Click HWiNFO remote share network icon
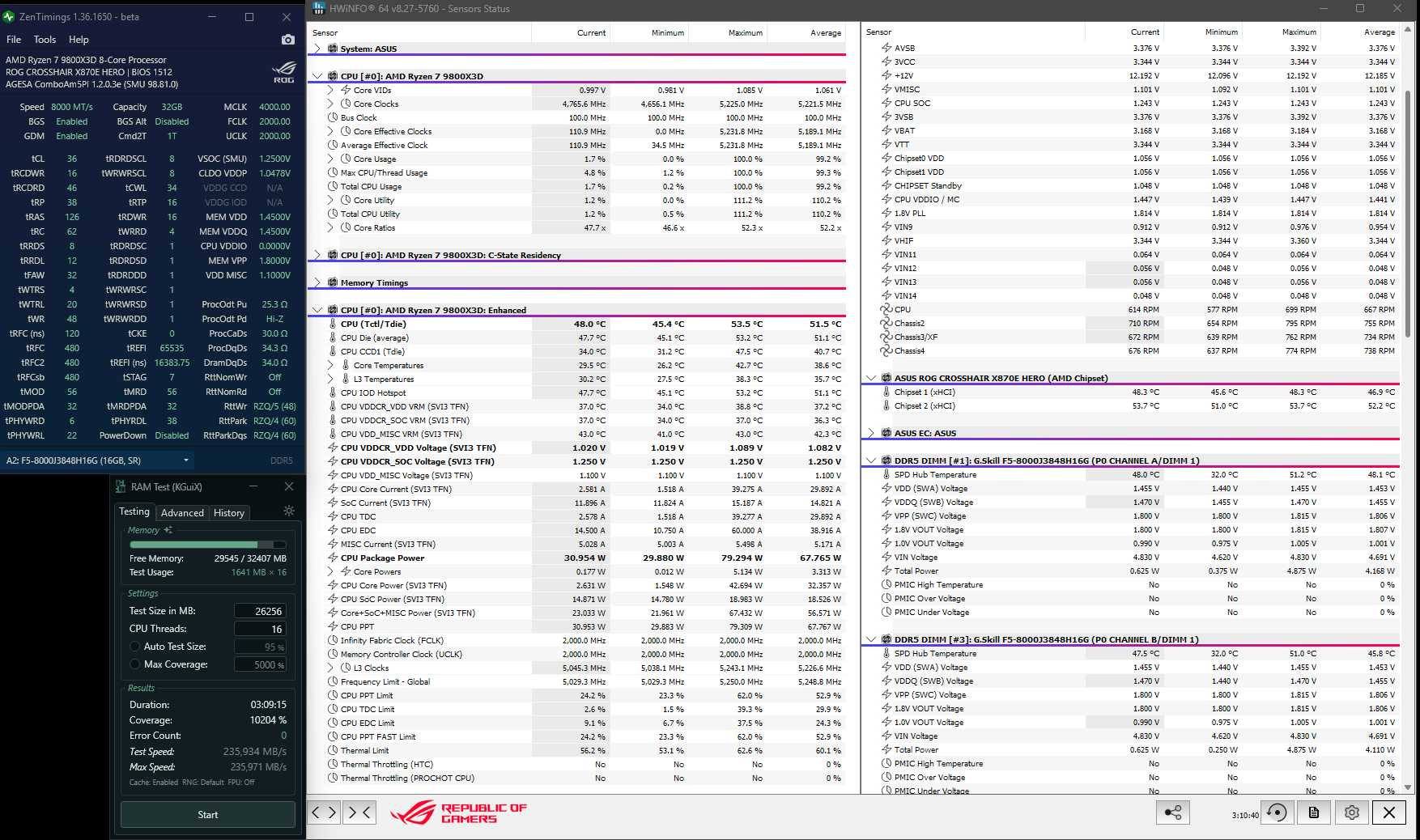Viewport: 1420px width, 840px height. (1173, 812)
